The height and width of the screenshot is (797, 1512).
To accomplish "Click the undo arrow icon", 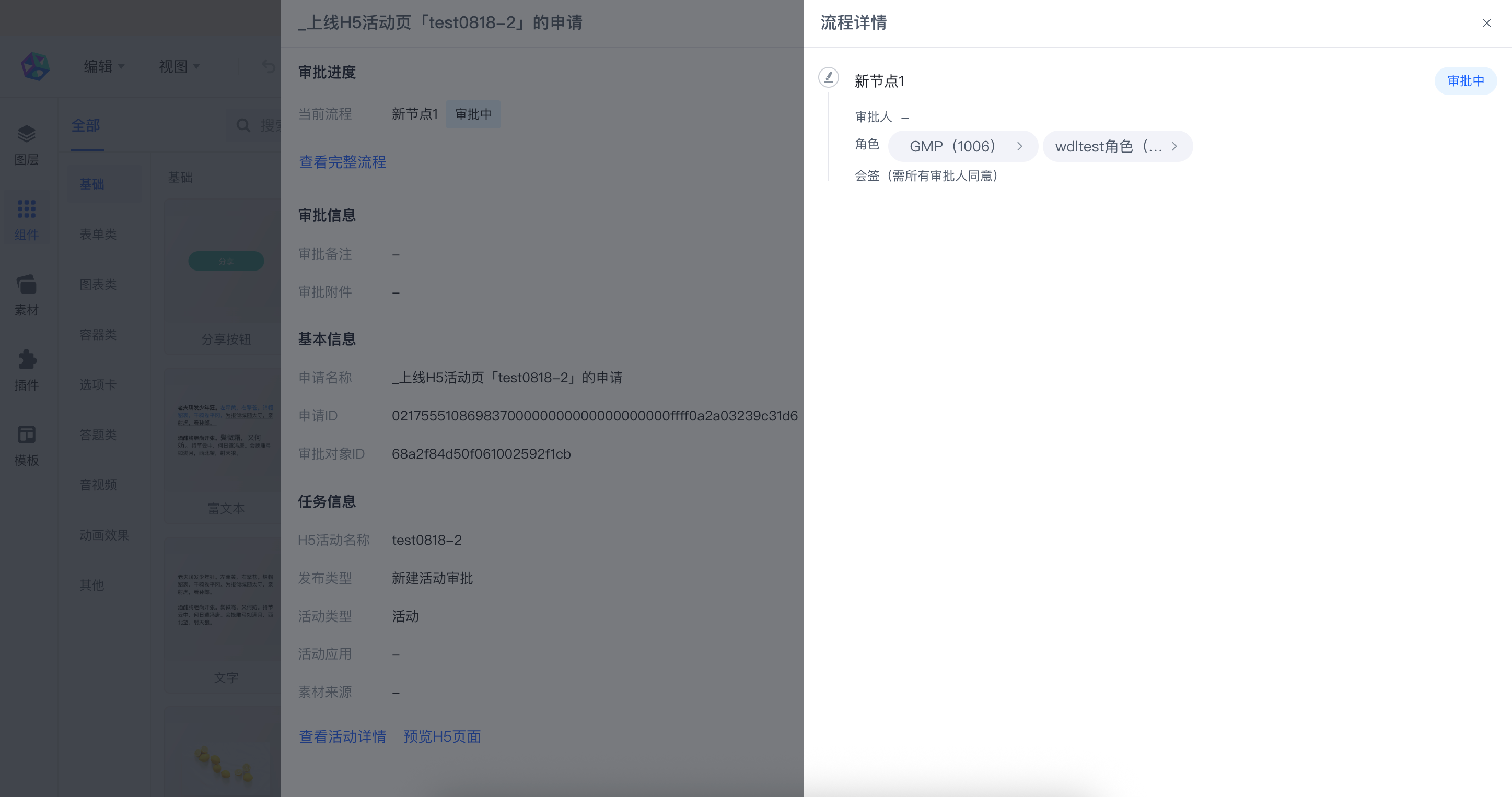I will [268, 66].
